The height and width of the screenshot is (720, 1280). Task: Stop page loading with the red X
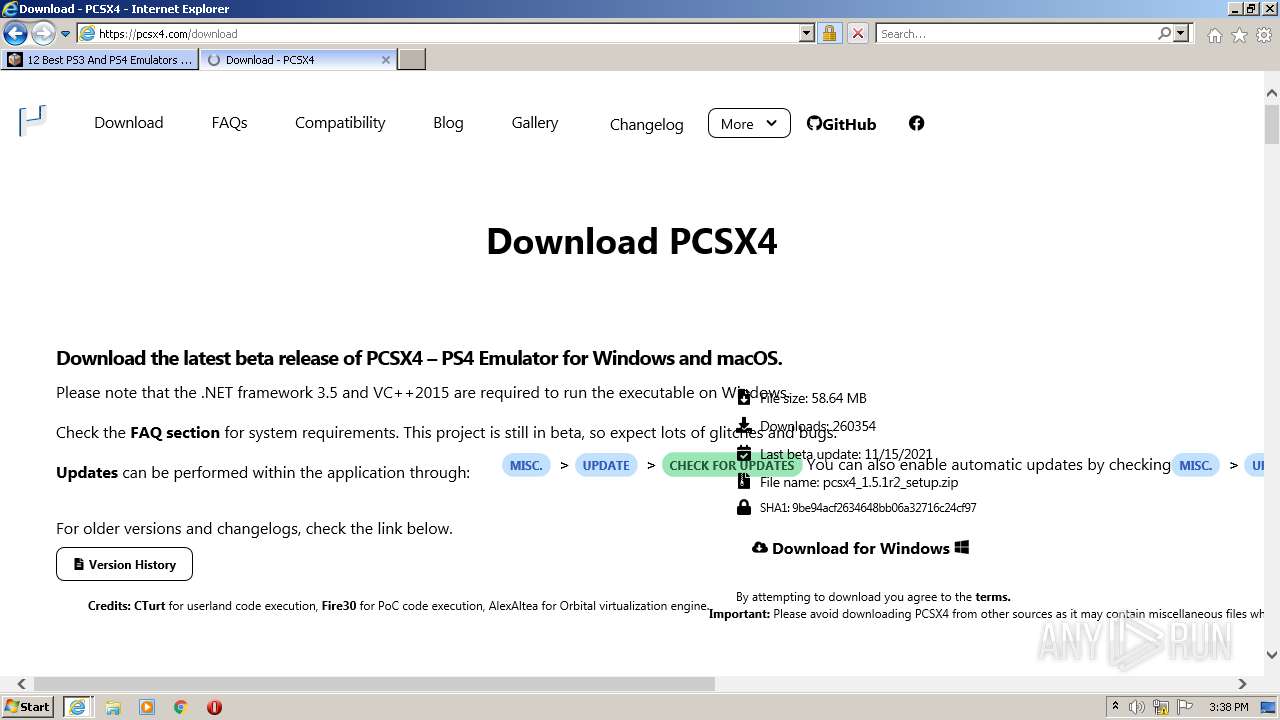tap(857, 33)
